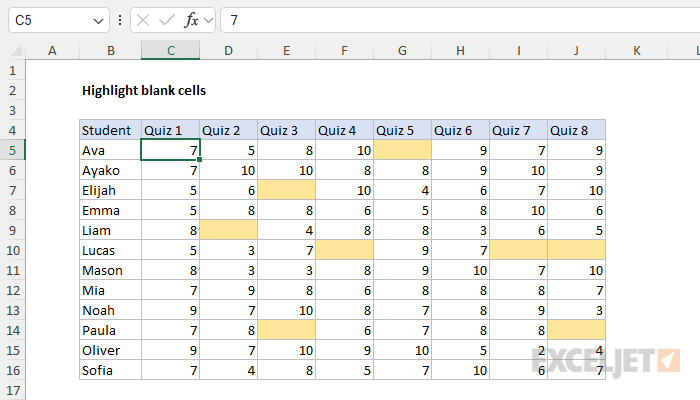The image size is (700, 400).
Task: Click Lucas's highlighted blank Quiz 4 cell
Action: click(x=345, y=250)
